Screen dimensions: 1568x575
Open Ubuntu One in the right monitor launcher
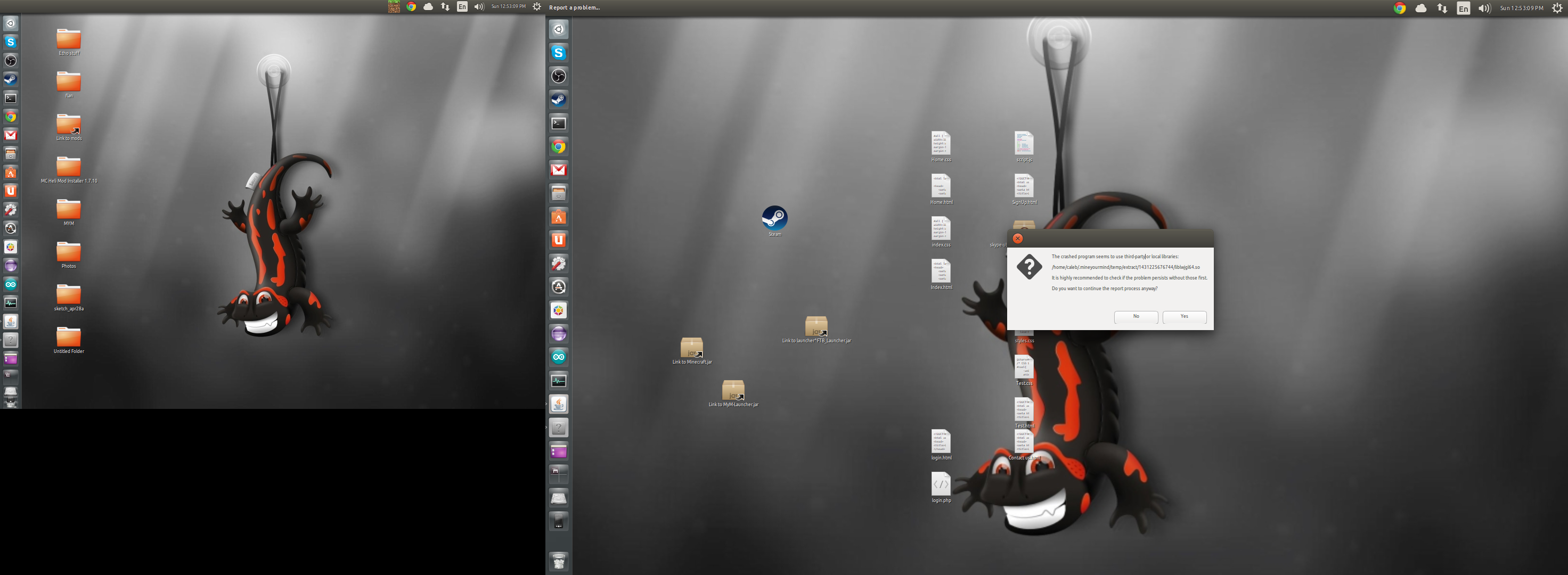click(x=559, y=240)
